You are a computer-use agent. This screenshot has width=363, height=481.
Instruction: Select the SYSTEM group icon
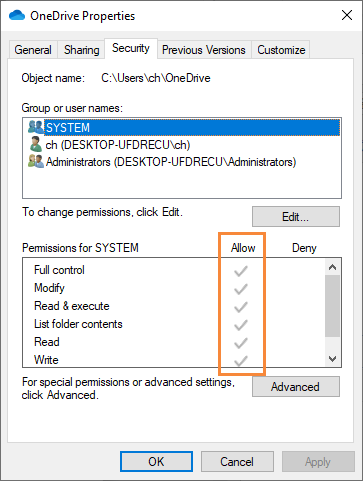click(36, 127)
